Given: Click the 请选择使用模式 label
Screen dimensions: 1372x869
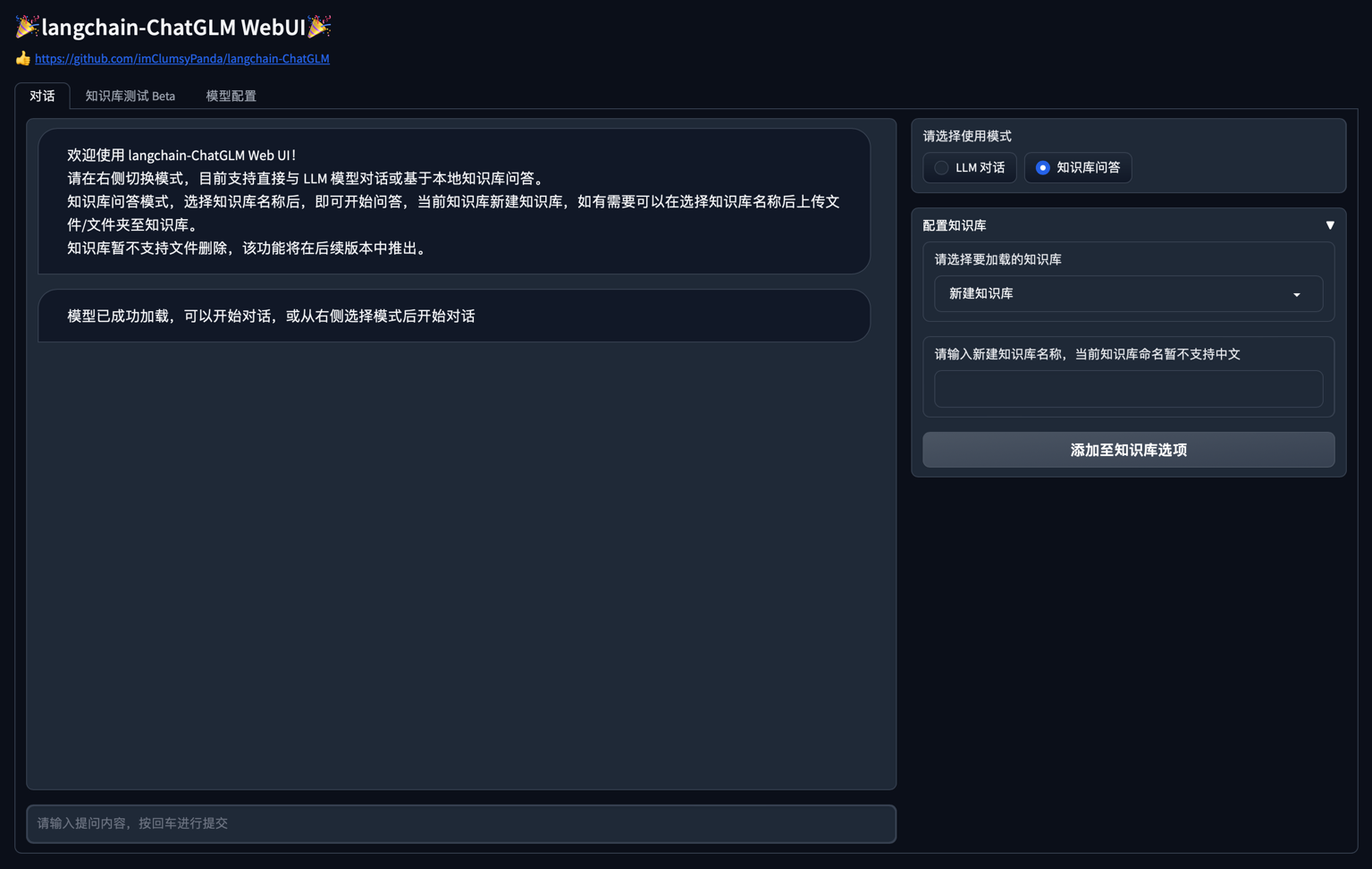Looking at the screenshot, I should click(x=967, y=136).
